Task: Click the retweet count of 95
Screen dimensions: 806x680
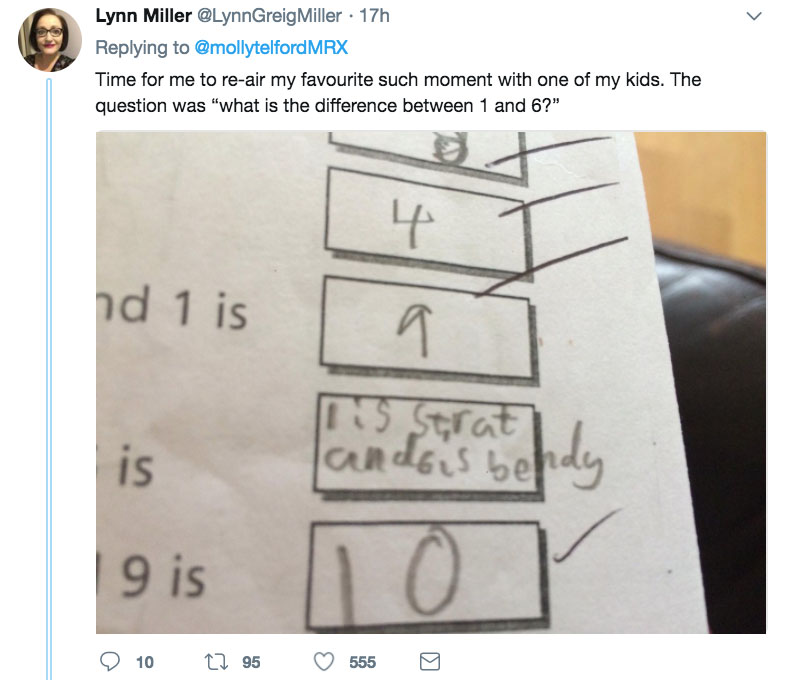Action: (251, 661)
